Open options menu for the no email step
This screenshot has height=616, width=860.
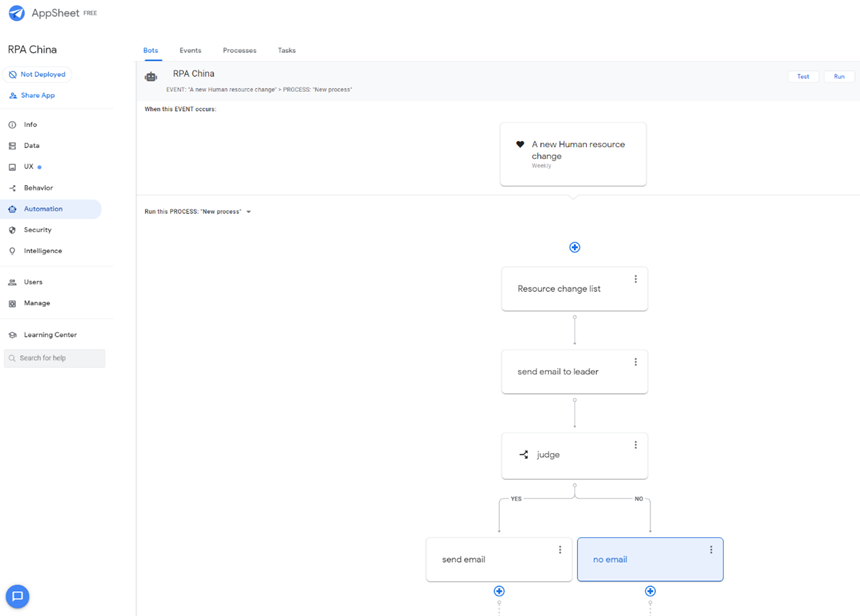[711, 550]
